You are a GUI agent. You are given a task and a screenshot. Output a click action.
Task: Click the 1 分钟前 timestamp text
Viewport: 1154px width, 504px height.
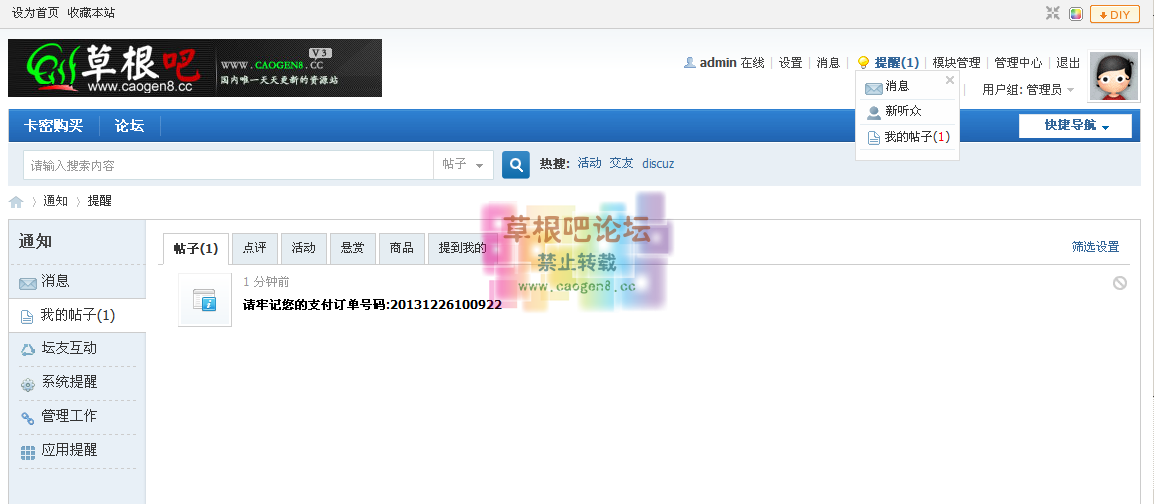point(266,282)
